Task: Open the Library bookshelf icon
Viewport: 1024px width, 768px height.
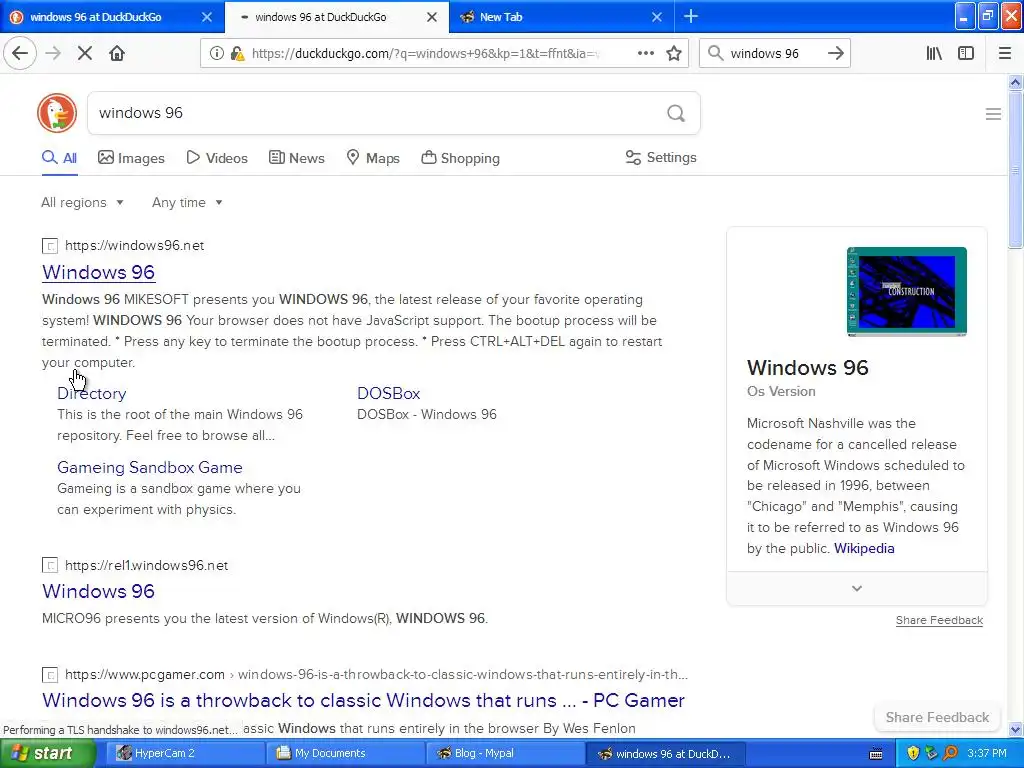Action: (x=935, y=54)
